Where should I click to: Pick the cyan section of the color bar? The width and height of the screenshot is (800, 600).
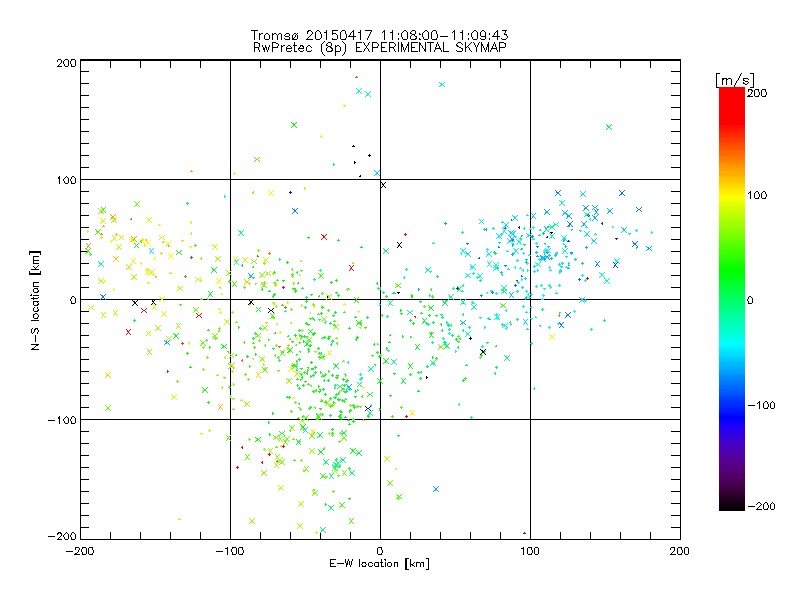732,343
